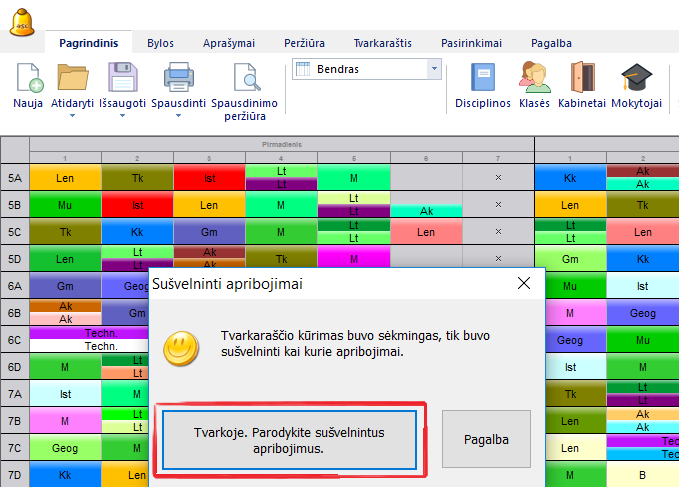
Task: Expand the arrow under Atidaryti
Action: (72, 116)
